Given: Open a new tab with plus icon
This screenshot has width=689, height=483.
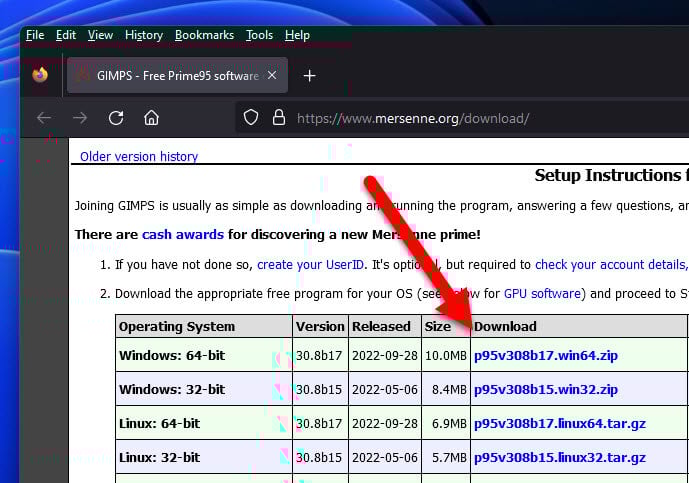Looking at the screenshot, I should 309,76.
